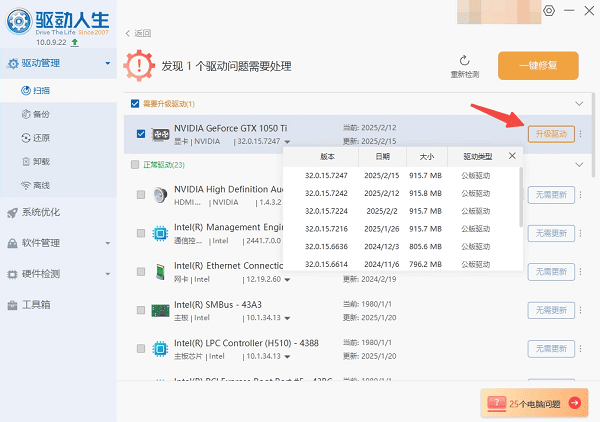Image resolution: width=600 pixels, height=422 pixels.
Task: Click the three-dot menu beside 升级驱动
Action: pyautogui.click(x=581, y=134)
